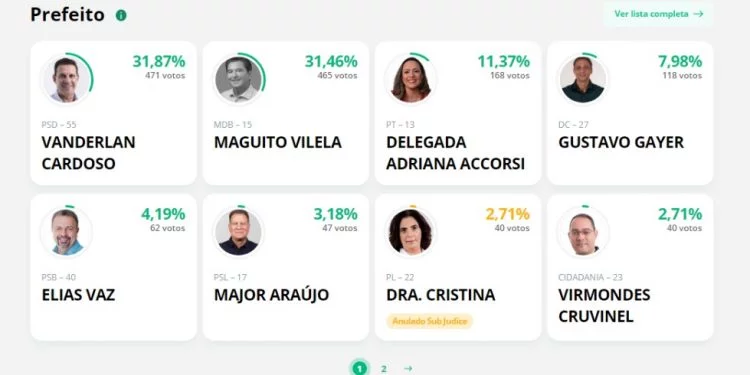Go to page 2 of results

(384, 369)
